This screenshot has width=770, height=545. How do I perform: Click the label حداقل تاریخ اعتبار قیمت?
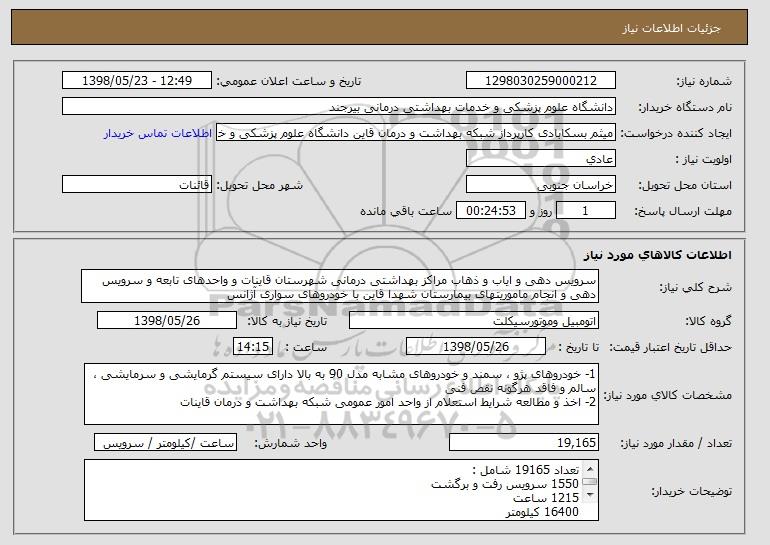(x=671, y=347)
